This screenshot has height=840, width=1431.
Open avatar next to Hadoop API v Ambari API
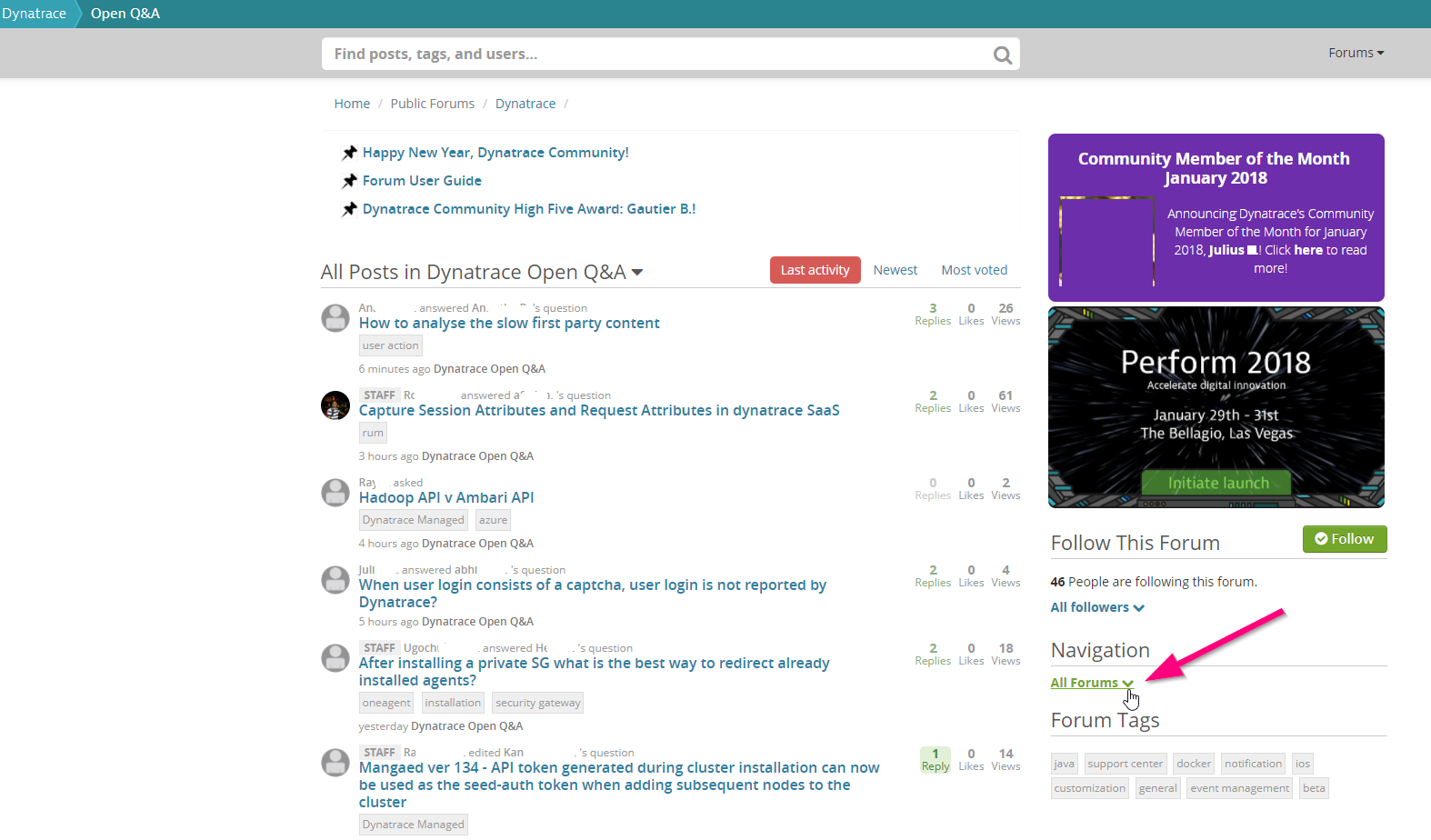335,493
